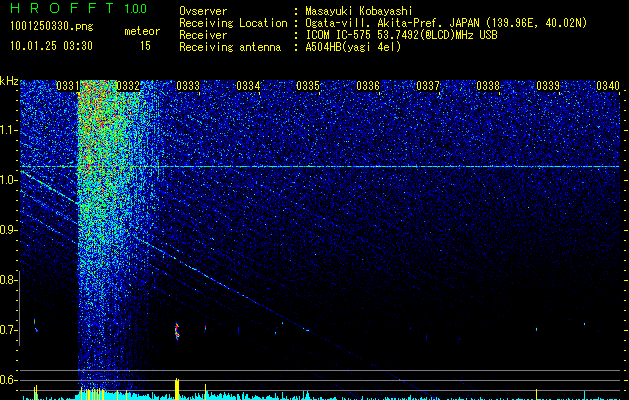Image resolution: width=629 pixels, height=400 pixels.
Task: Click the 0331 time marker
Action: 67,86
